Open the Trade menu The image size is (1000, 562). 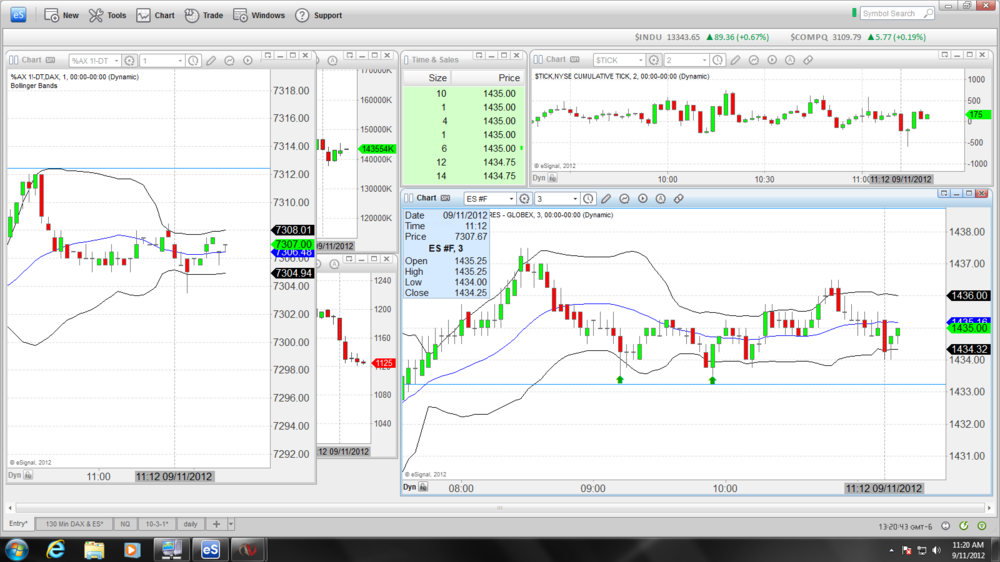click(x=203, y=15)
